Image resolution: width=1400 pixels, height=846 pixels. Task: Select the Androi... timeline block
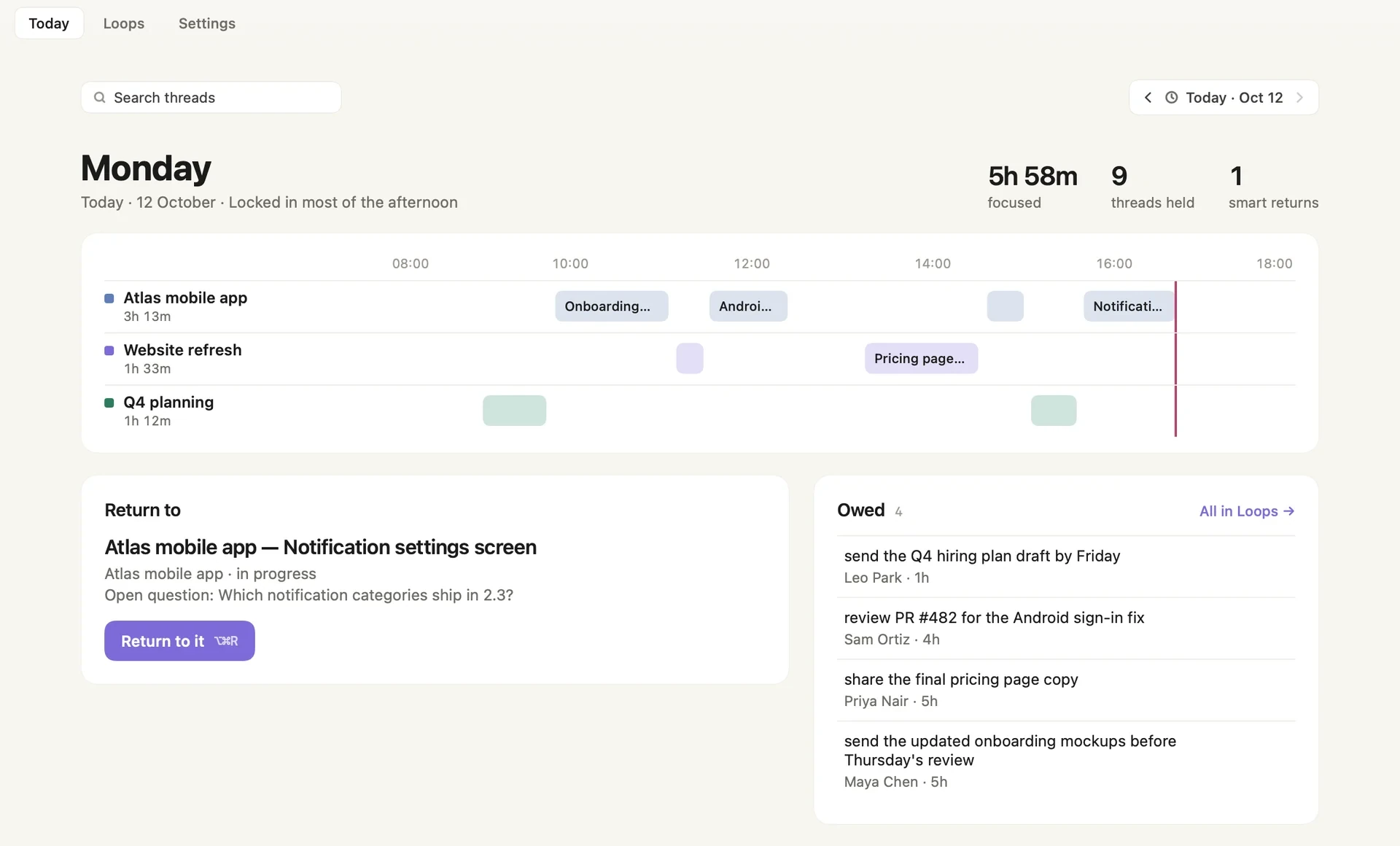point(748,306)
